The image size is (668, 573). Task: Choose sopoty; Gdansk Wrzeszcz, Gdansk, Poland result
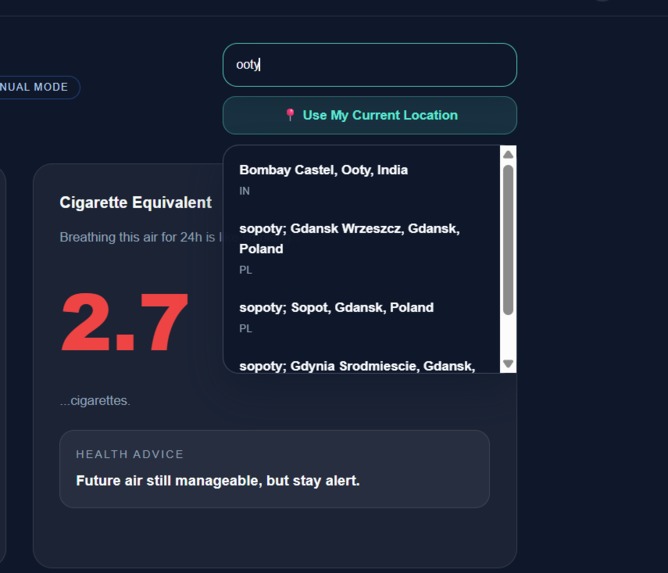click(361, 248)
